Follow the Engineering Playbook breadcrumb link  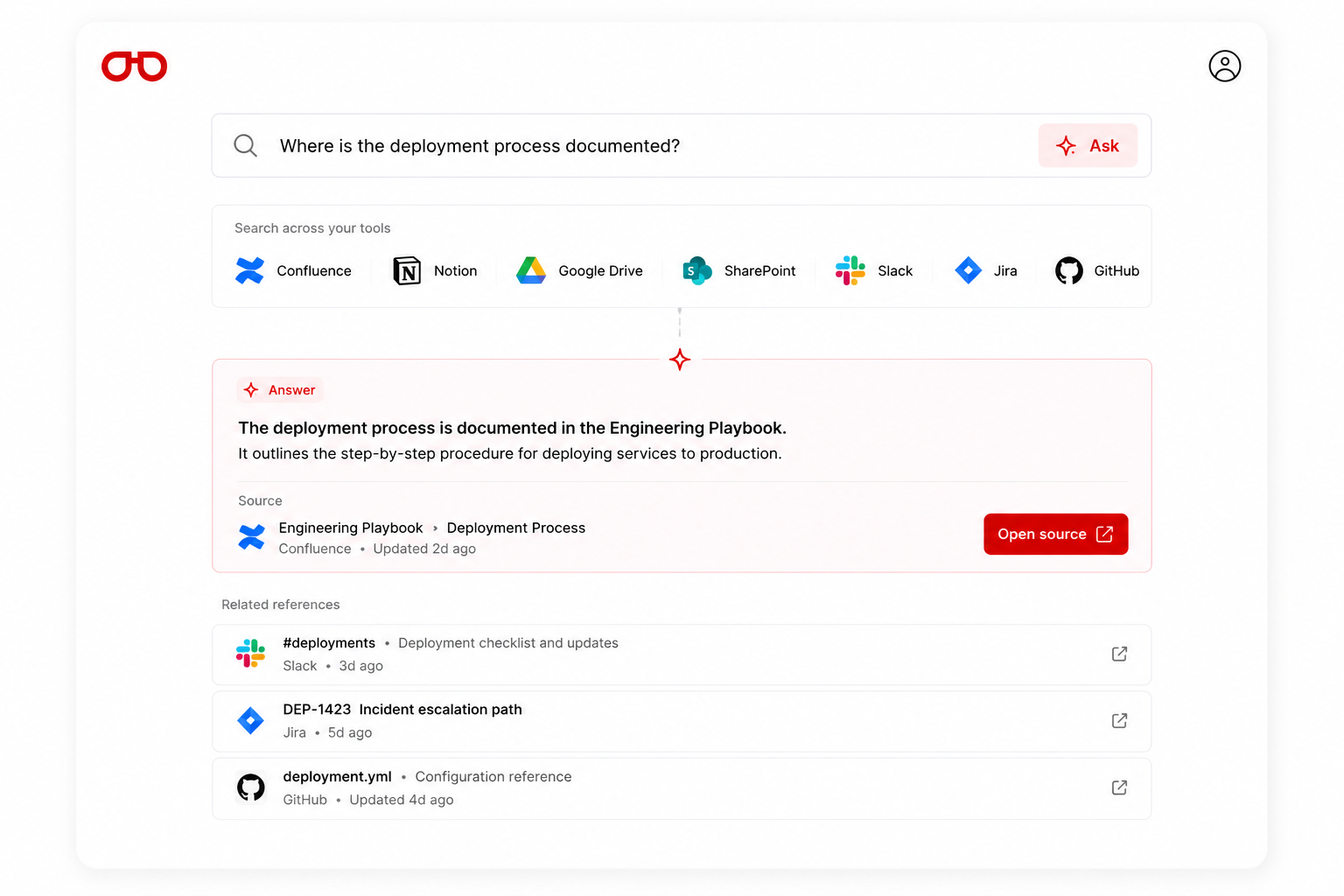351,528
